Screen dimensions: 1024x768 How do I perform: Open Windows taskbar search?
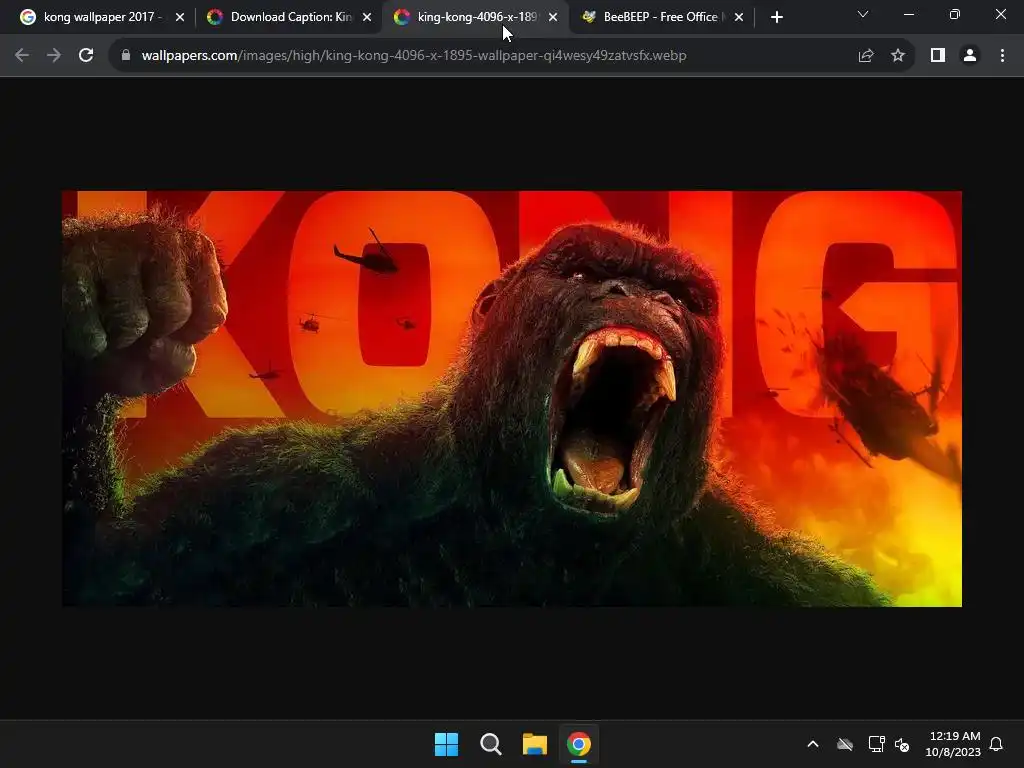[x=490, y=744]
